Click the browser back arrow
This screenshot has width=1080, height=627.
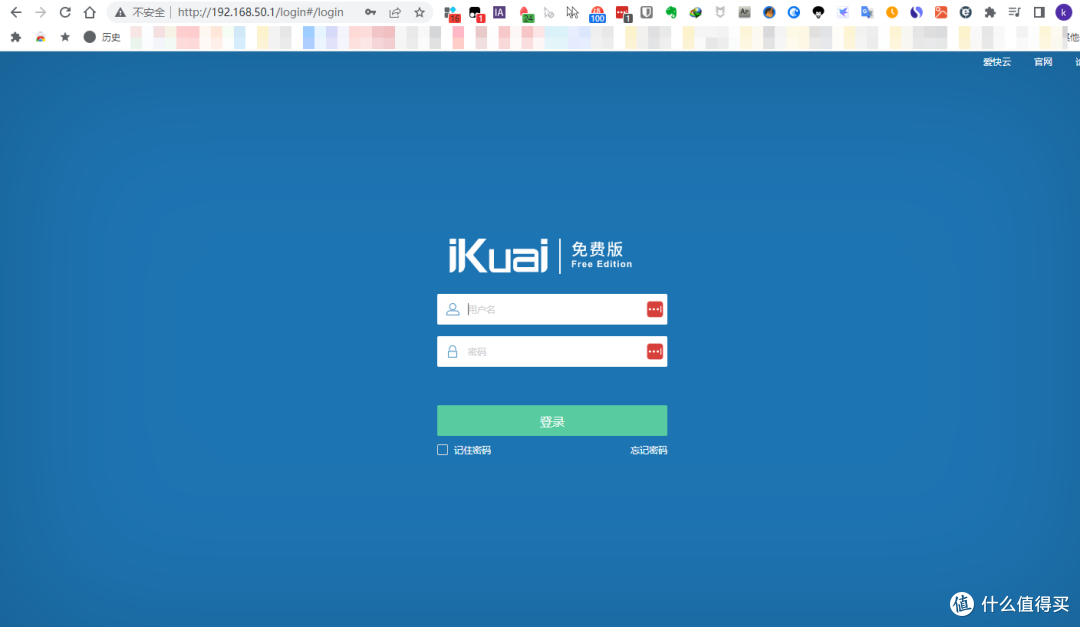(x=15, y=12)
